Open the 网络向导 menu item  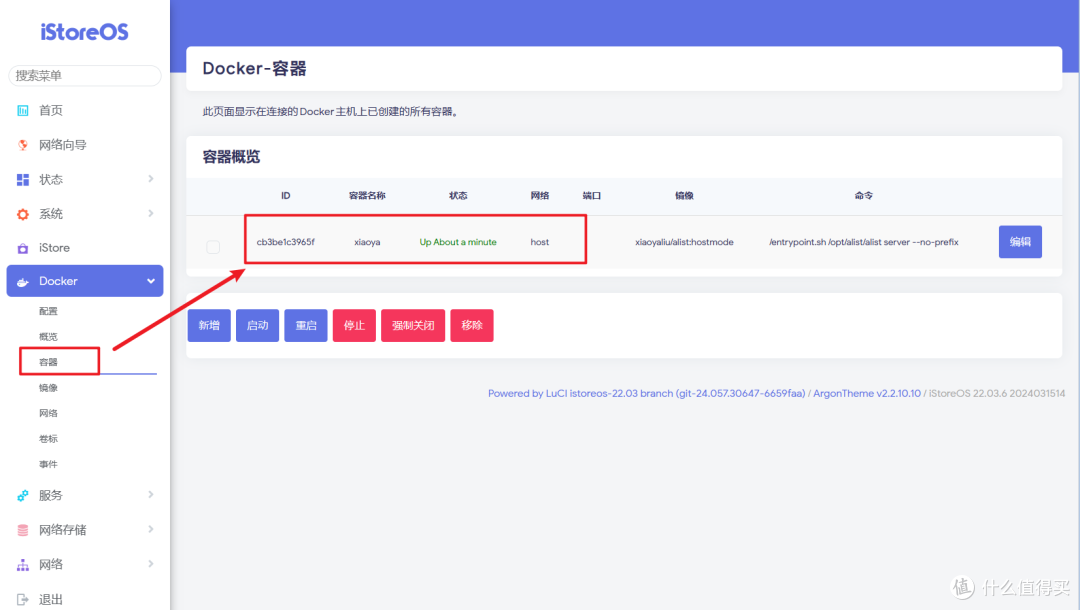click(x=63, y=145)
